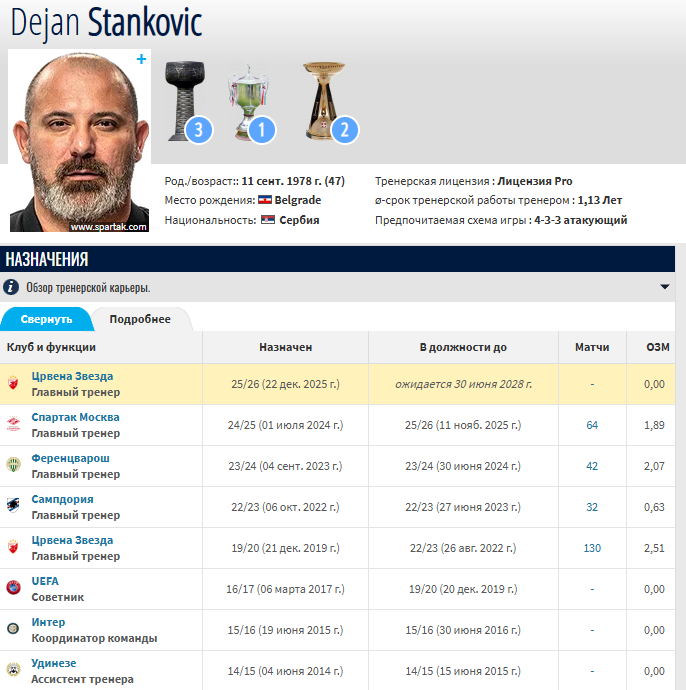Click the НАЗНАЧЕНИЯ section header
The width and height of the screenshot is (686, 690).
(47, 259)
